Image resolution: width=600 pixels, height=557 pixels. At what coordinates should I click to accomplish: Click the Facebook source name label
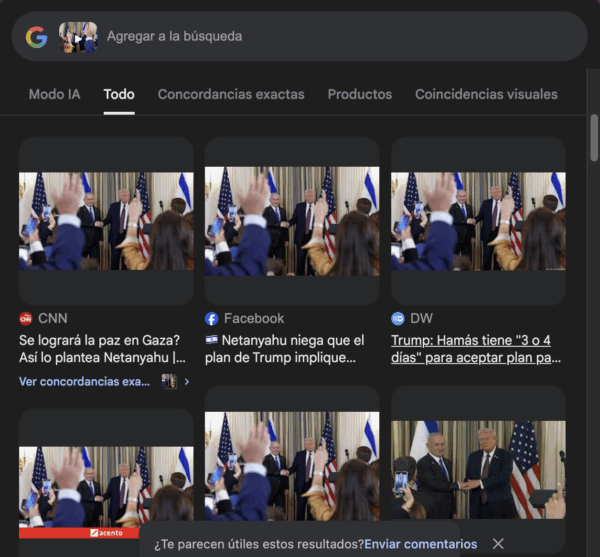(254, 318)
